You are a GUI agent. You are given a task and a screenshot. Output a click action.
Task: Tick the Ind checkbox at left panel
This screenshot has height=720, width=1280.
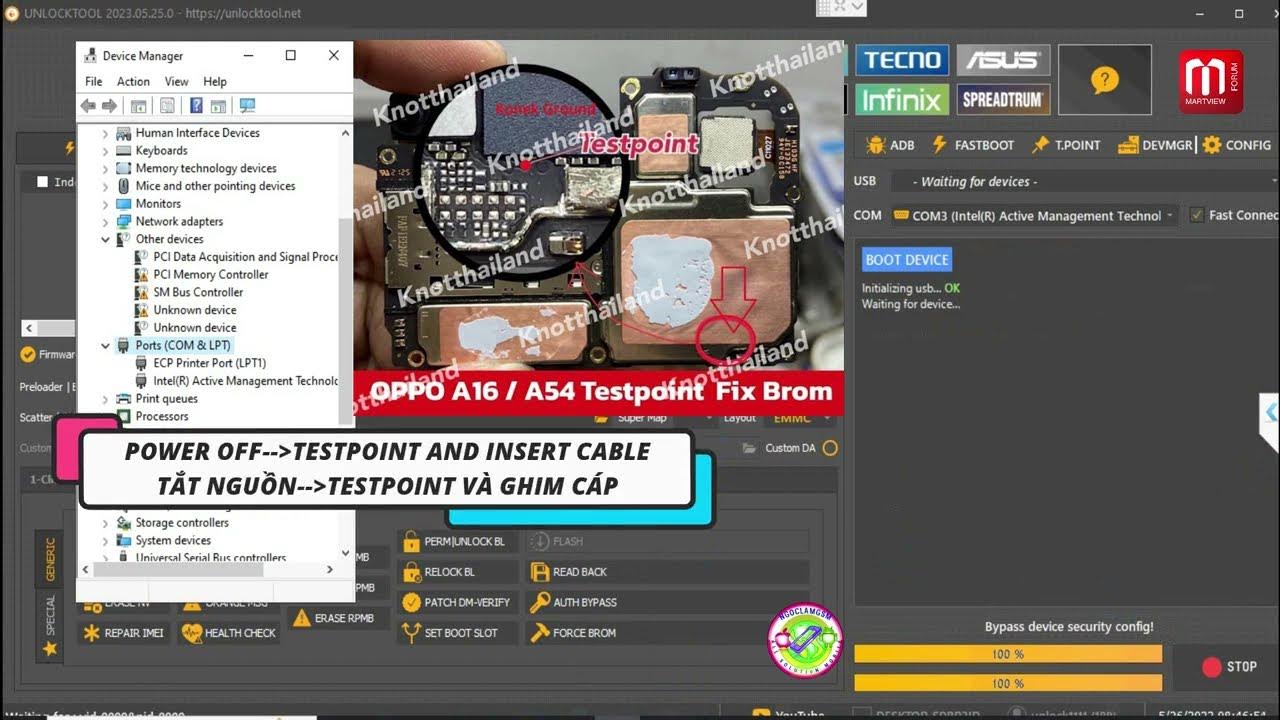[x=42, y=182]
